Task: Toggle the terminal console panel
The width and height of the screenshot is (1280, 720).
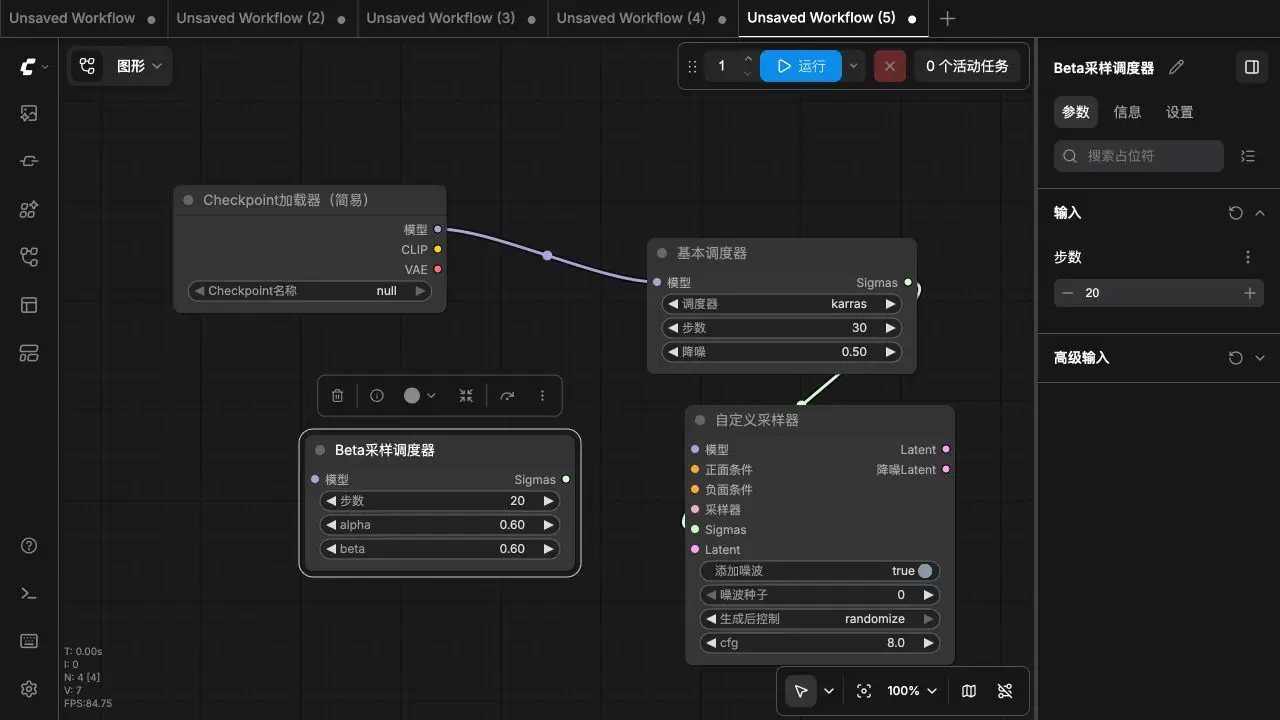Action: 29,593
